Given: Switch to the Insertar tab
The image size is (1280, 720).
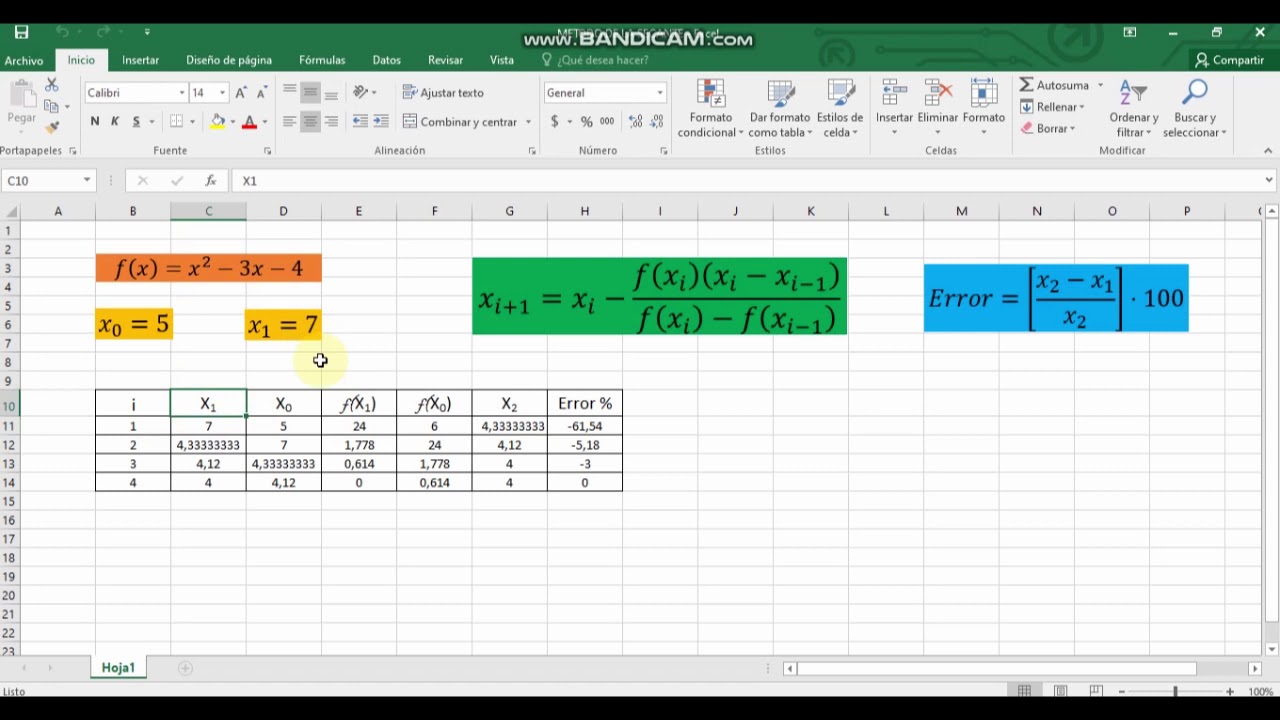Looking at the screenshot, I should (x=140, y=61).
